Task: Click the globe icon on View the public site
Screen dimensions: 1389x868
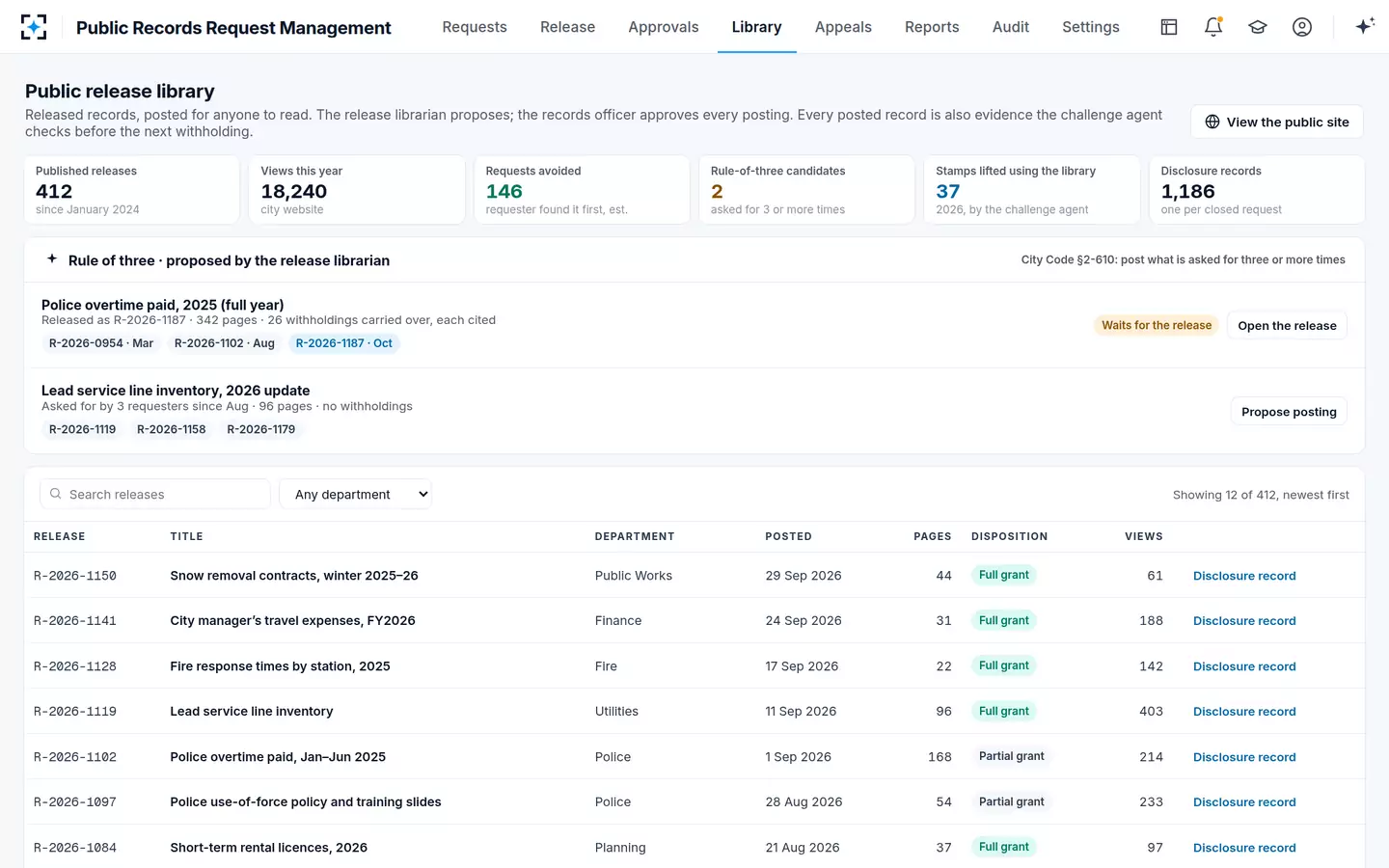Action: (x=1212, y=122)
